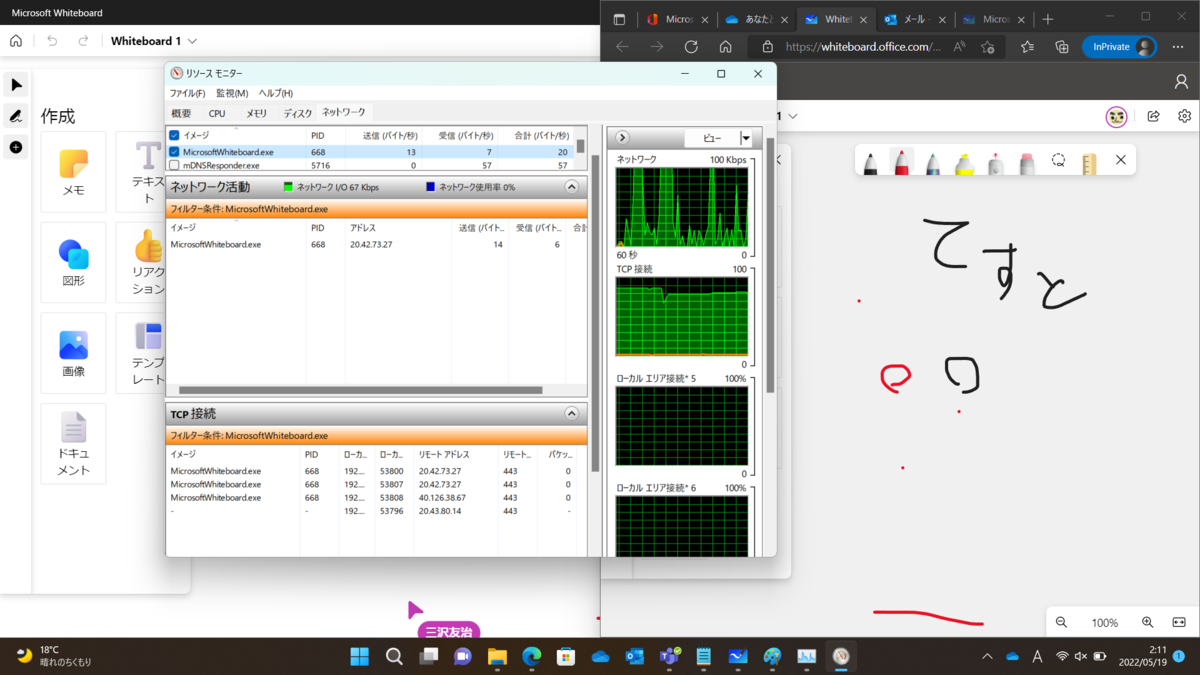
Task: Uncheck the MicrosoftWhiteboard.exe process checkbox
Action: [174, 152]
